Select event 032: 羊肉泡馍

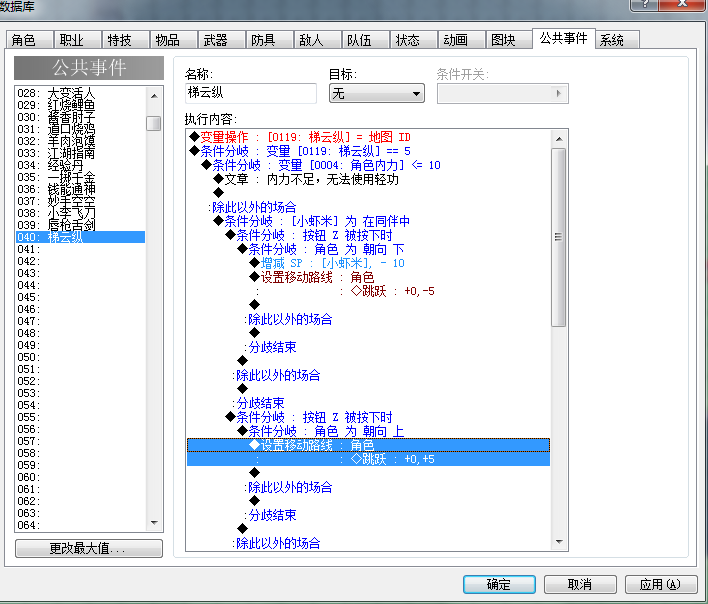pyautogui.click(x=80, y=141)
